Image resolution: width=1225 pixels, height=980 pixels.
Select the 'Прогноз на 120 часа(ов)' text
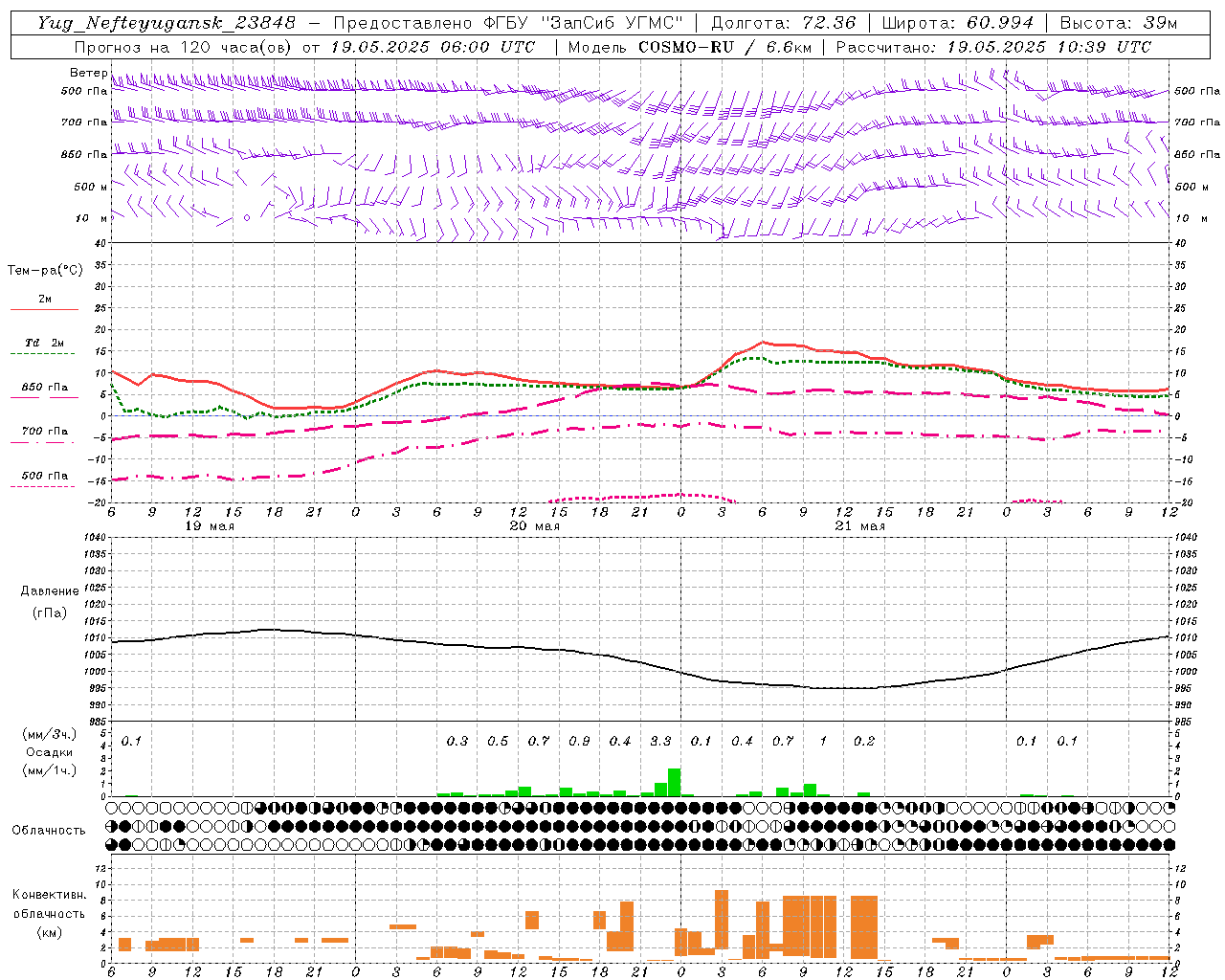coord(184,47)
